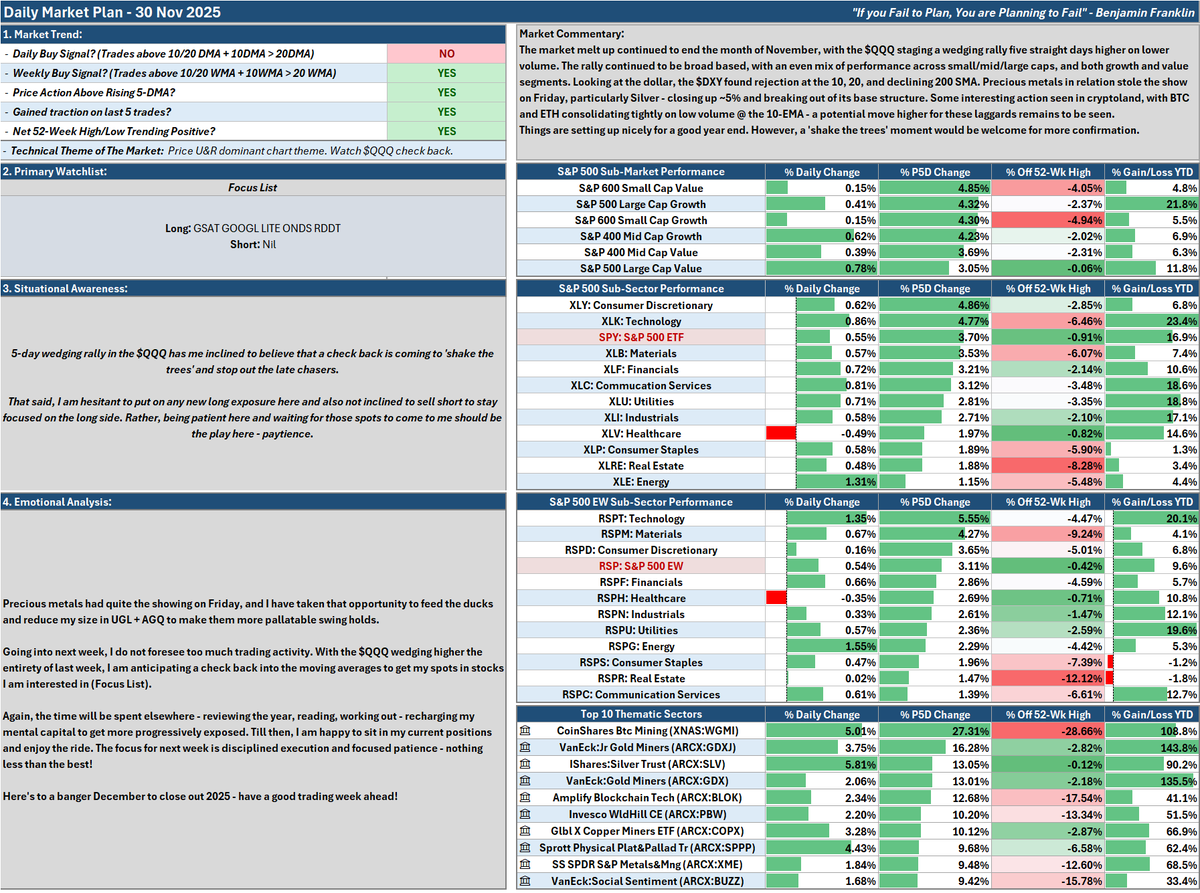This screenshot has height=893, width=1200.
Task: Click '% Gain/Loss YTD' header in EW Sub-Sector table
Action: point(1153,501)
